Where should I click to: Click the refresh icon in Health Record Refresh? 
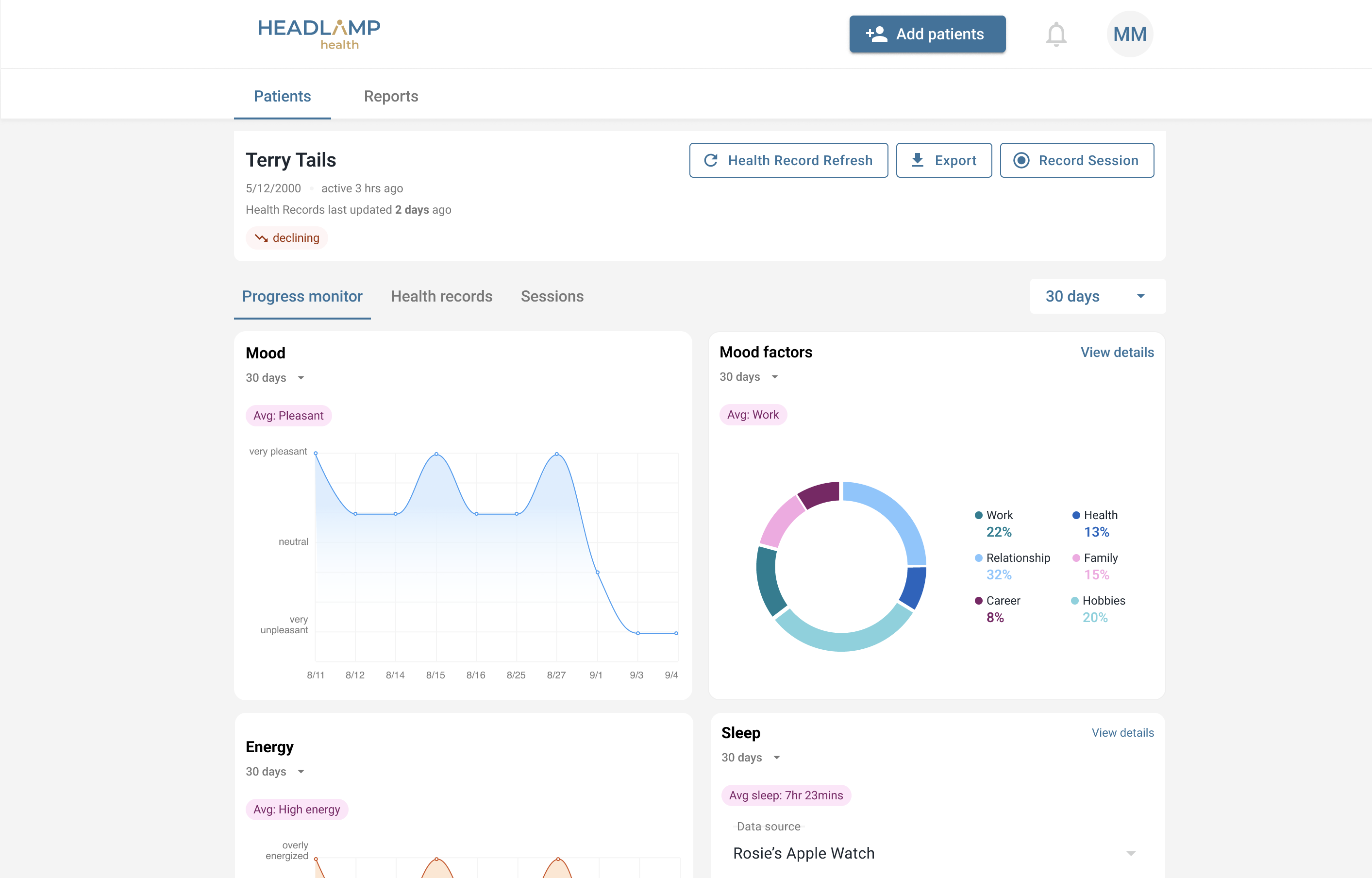tap(711, 160)
